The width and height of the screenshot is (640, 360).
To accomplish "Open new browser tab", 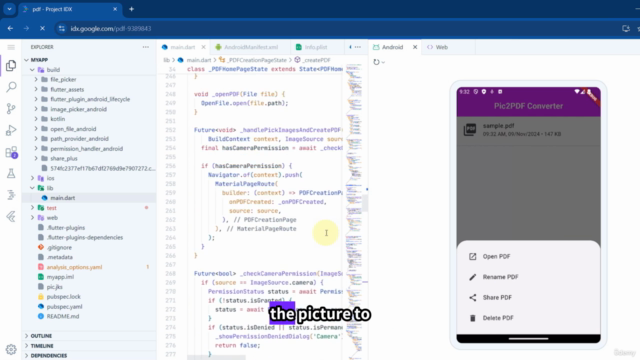I will pyautogui.click(x=131, y=9).
